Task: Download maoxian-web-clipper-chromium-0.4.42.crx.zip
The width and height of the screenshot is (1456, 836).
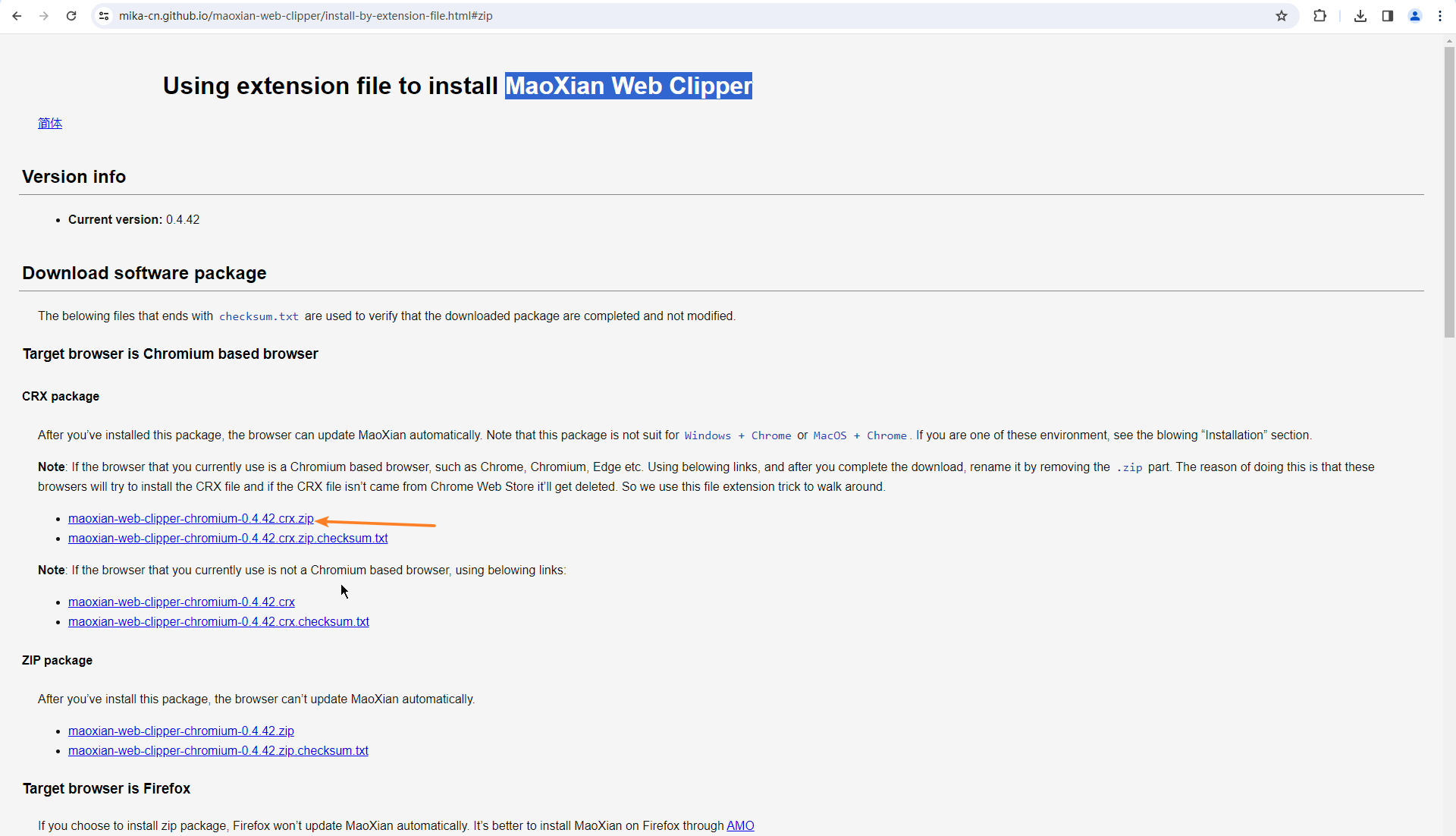Action: (x=190, y=519)
